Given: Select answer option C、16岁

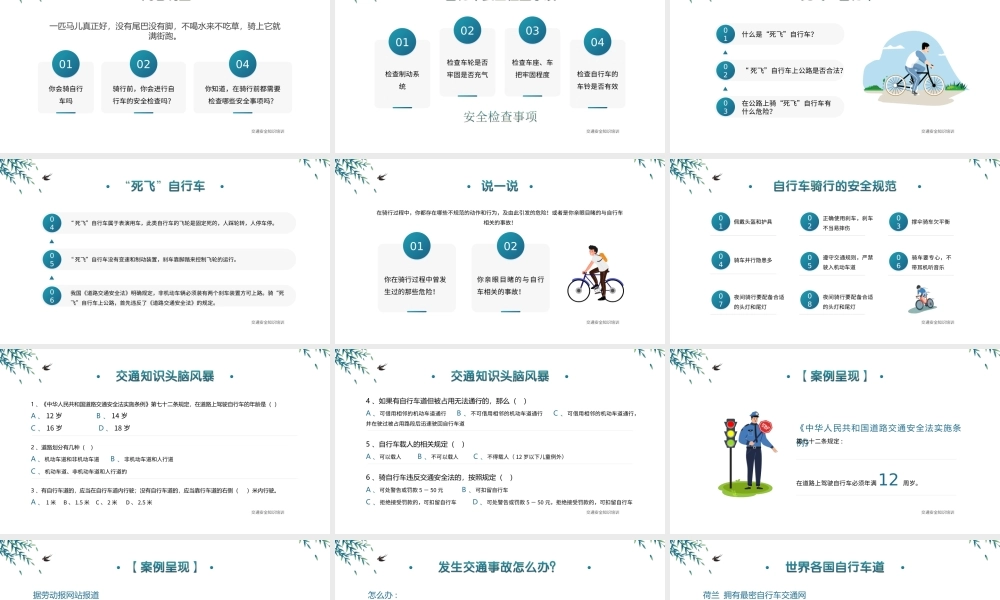Looking at the screenshot, I should 46,428.
